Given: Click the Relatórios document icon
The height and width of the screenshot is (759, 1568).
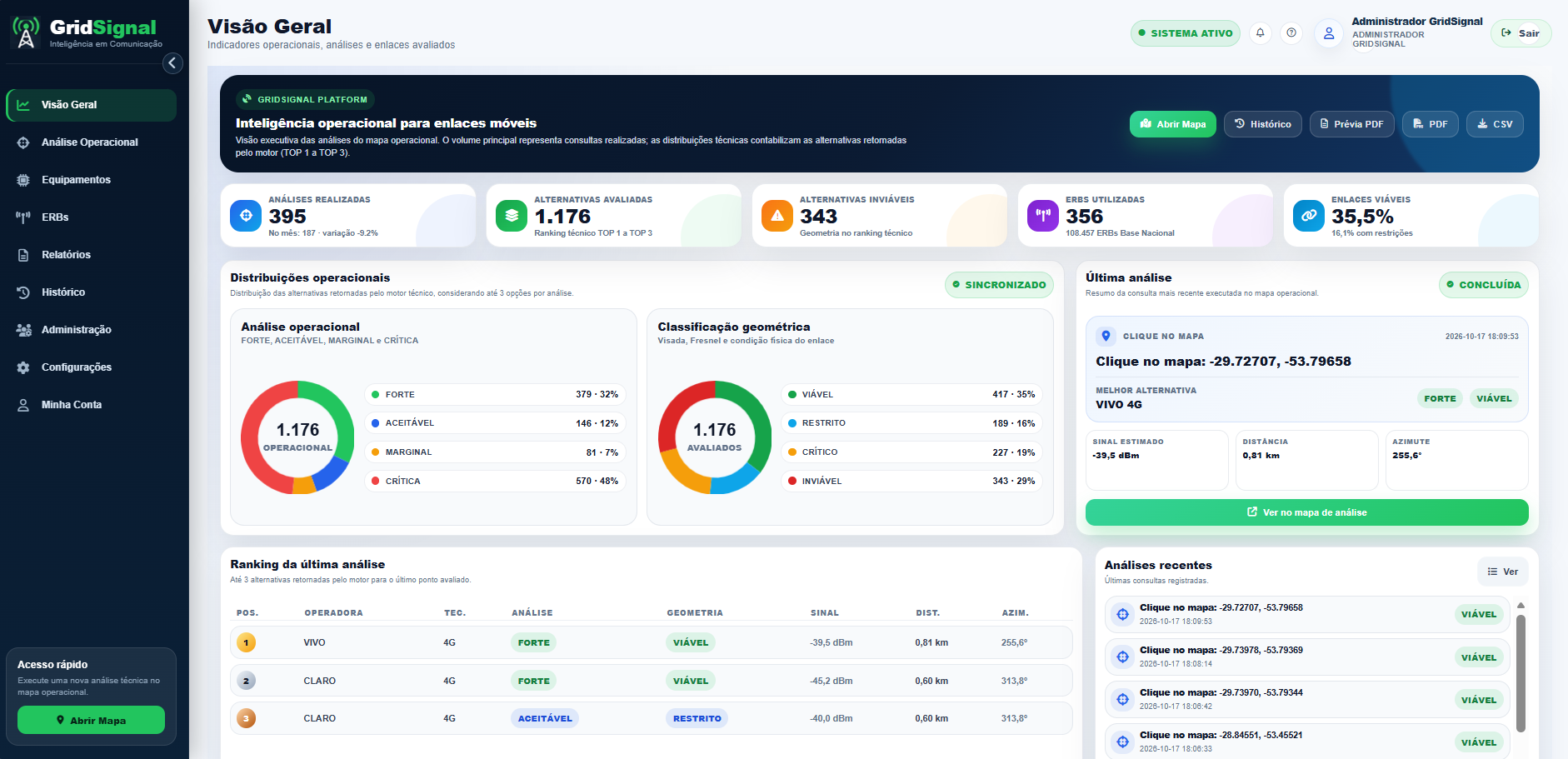Looking at the screenshot, I should pos(23,255).
